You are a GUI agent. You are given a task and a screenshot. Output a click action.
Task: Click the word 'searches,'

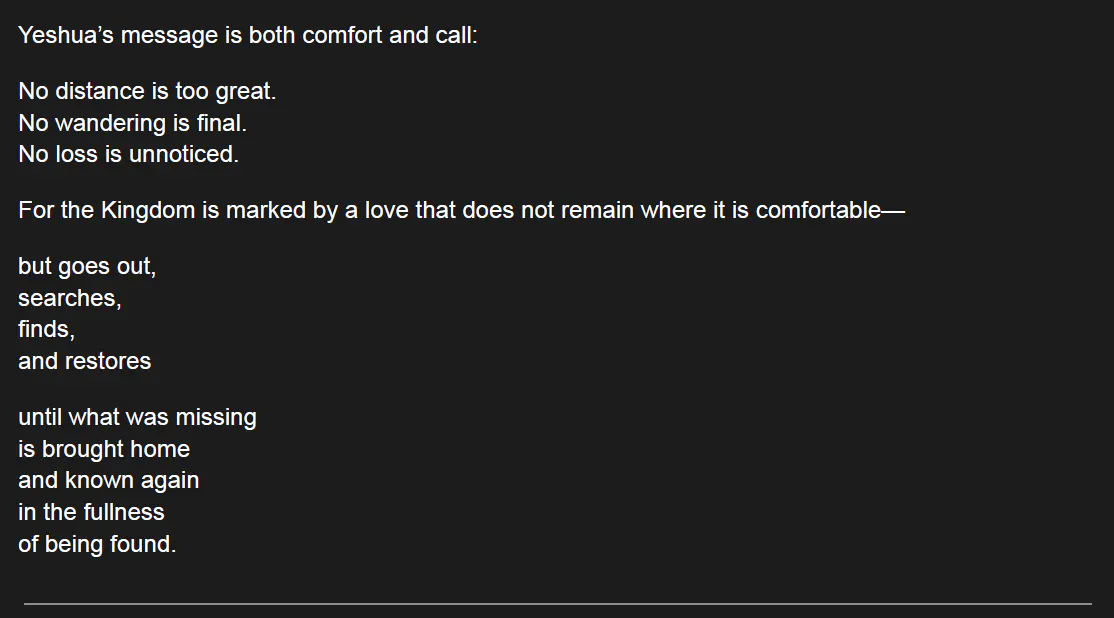pyautogui.click(x=69, y=298)
